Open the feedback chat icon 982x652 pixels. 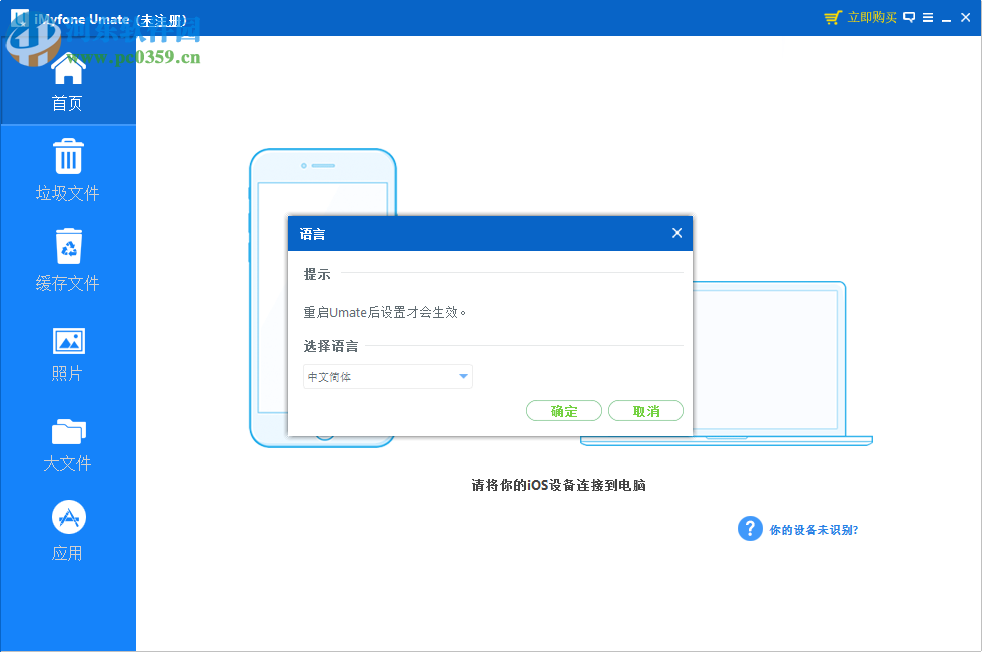tap(908, 17)
